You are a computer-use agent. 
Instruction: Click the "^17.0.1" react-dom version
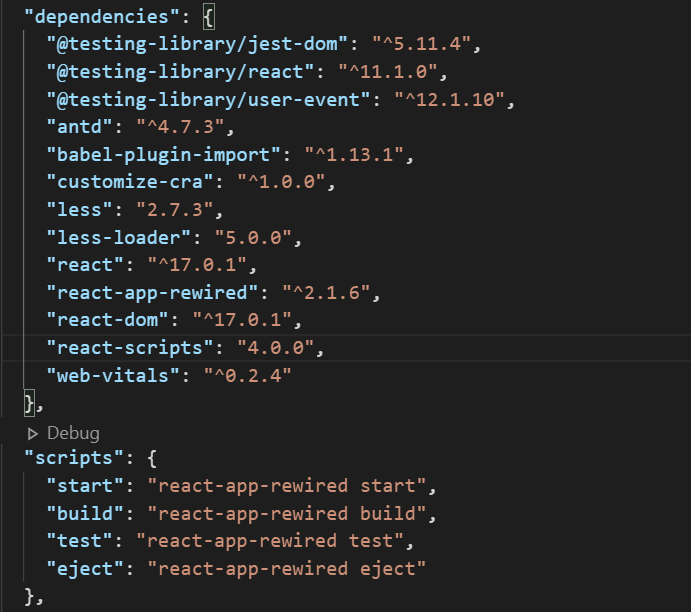point(242,320)
